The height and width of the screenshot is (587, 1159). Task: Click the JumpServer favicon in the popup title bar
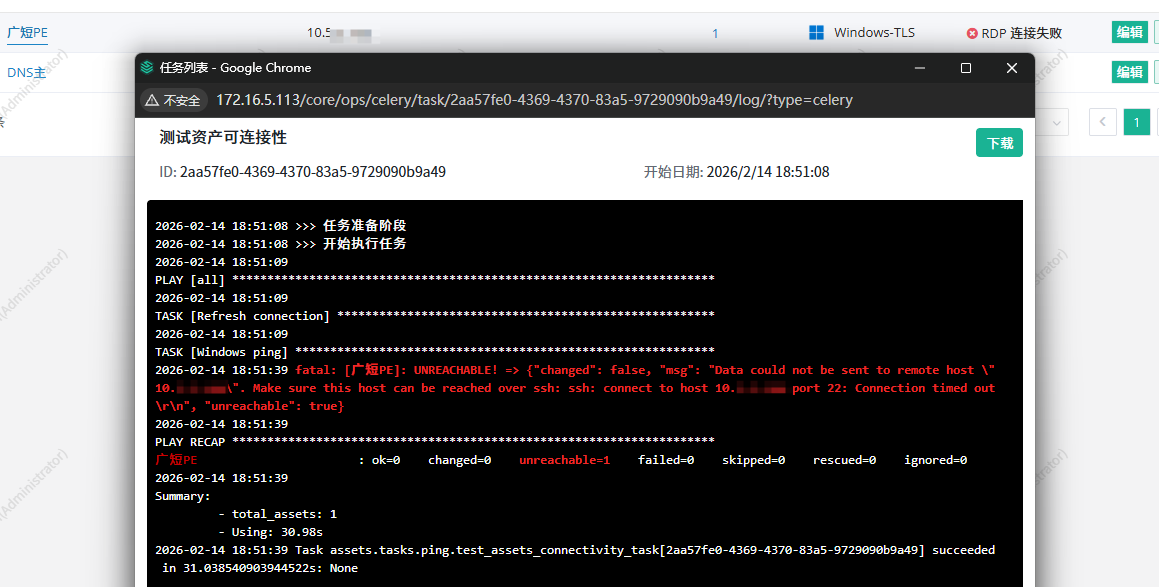(148, 68)
